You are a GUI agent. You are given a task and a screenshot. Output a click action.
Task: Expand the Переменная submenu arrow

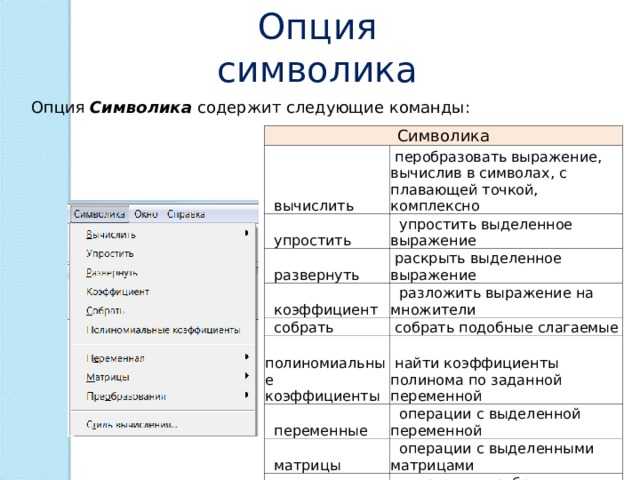click(246, 357)
